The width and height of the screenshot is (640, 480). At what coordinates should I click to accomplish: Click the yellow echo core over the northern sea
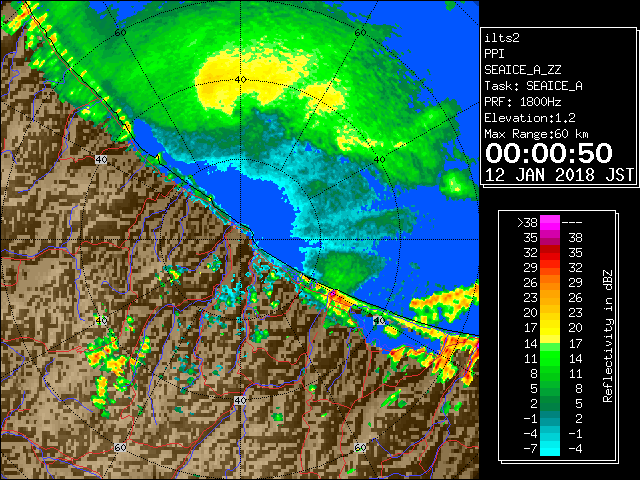[x=253, y=80]
